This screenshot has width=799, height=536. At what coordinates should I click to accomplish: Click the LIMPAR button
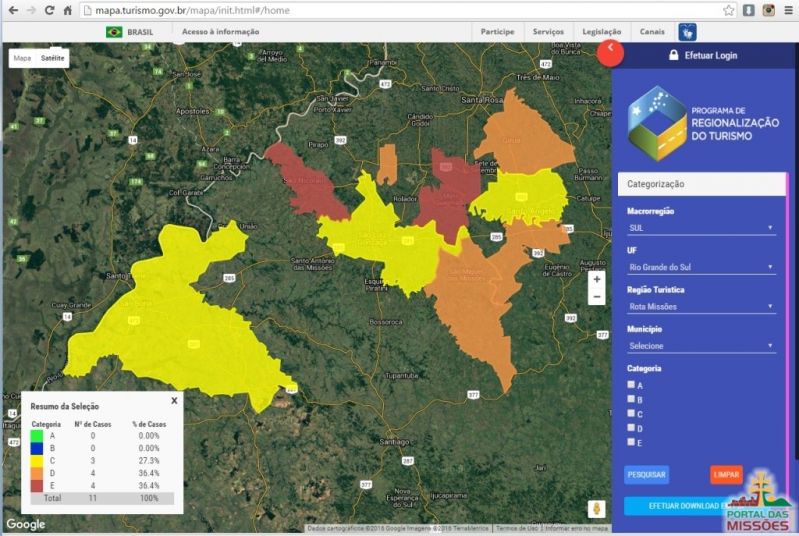coord(726,475)
